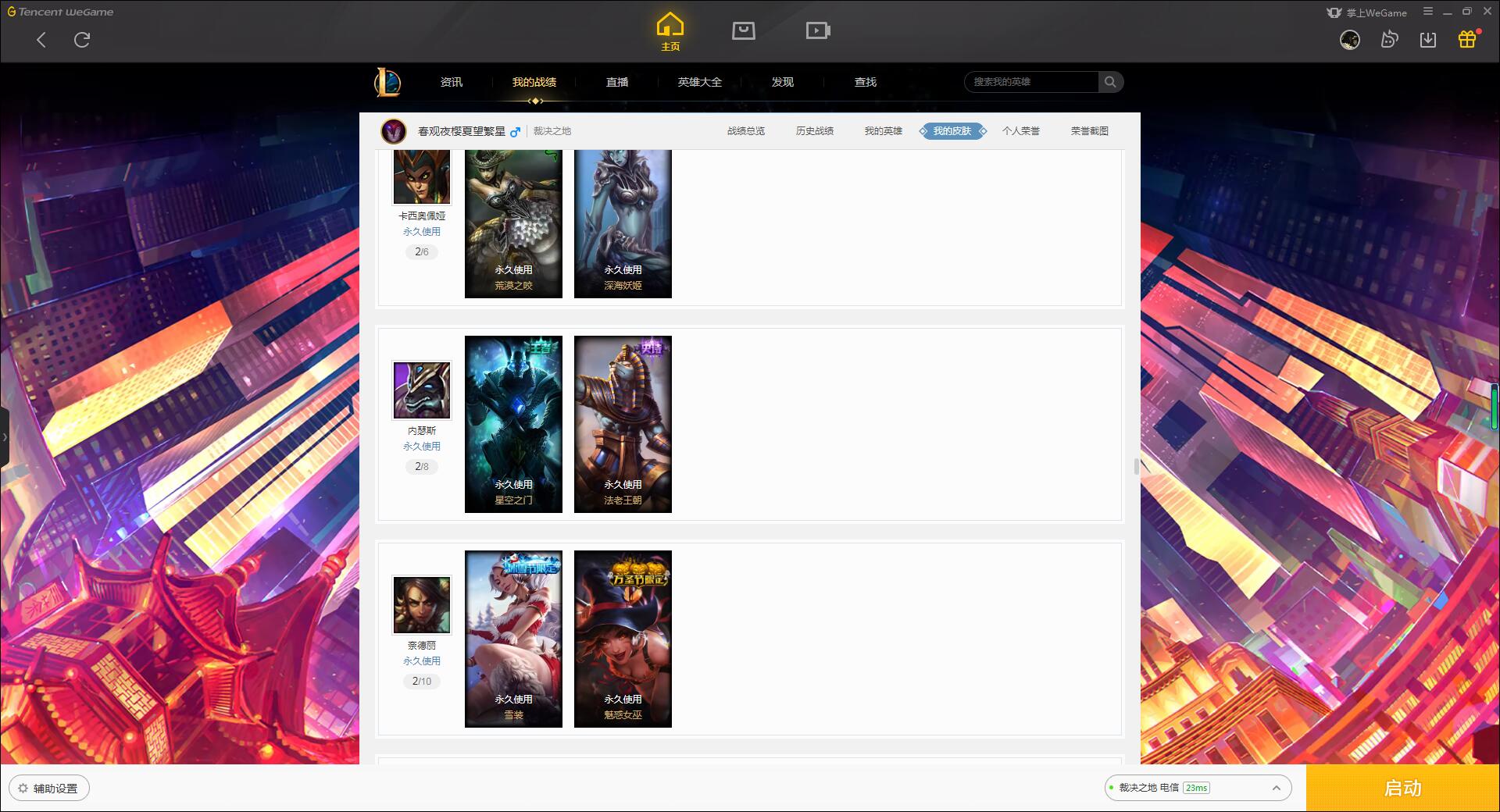
Task: Click the search magnifier icon
Action: [1110, 82]
